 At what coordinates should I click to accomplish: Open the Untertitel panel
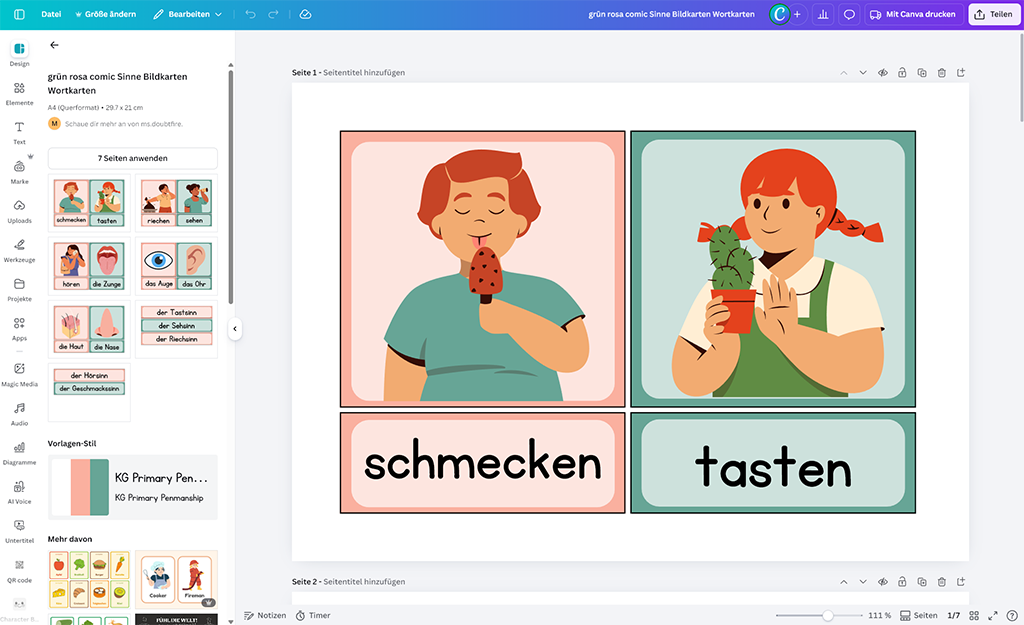point(19,532)
